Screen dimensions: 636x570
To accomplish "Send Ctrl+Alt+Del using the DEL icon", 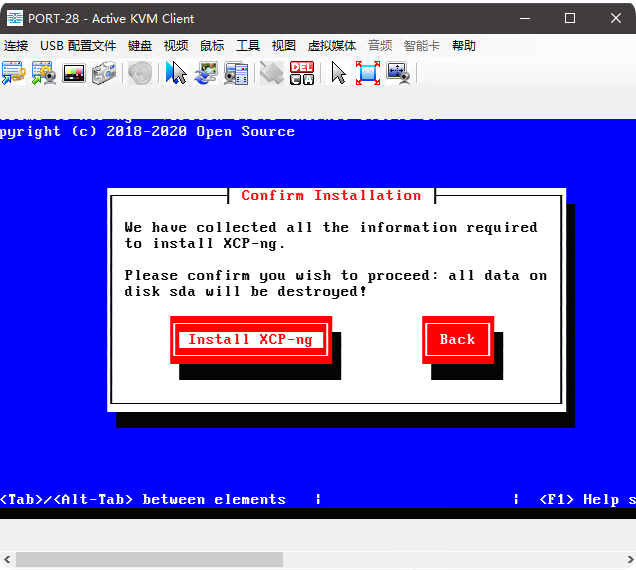I will [x=302, y=73].
